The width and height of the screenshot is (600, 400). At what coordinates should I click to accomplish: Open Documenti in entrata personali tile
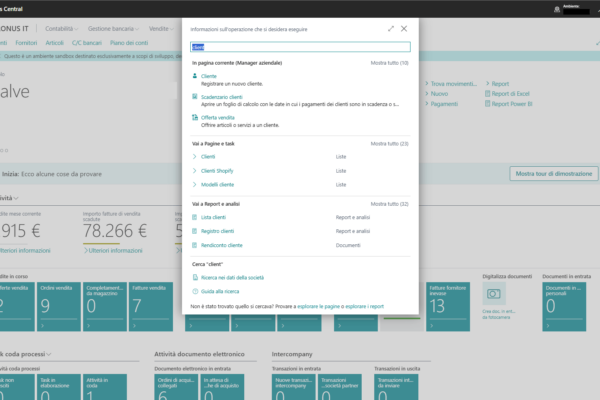564,307
